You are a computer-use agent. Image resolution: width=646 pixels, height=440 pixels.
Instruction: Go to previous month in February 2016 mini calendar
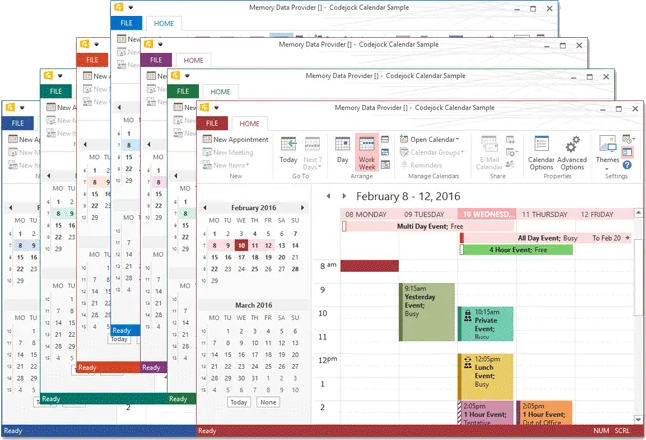205,208
